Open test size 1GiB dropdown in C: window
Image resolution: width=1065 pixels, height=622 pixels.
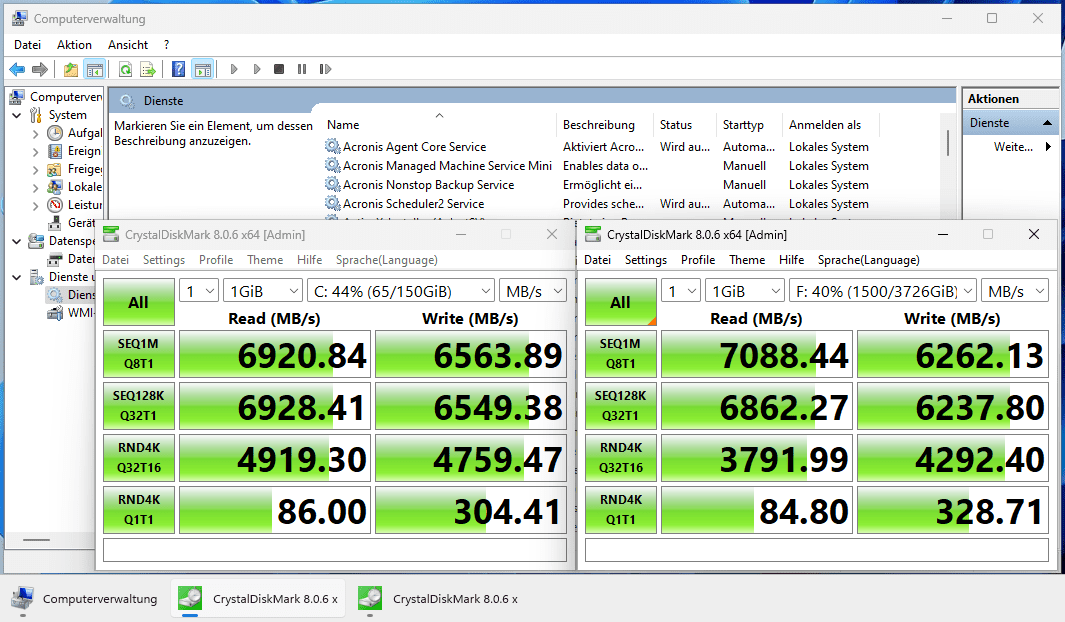tap(263, 291)
